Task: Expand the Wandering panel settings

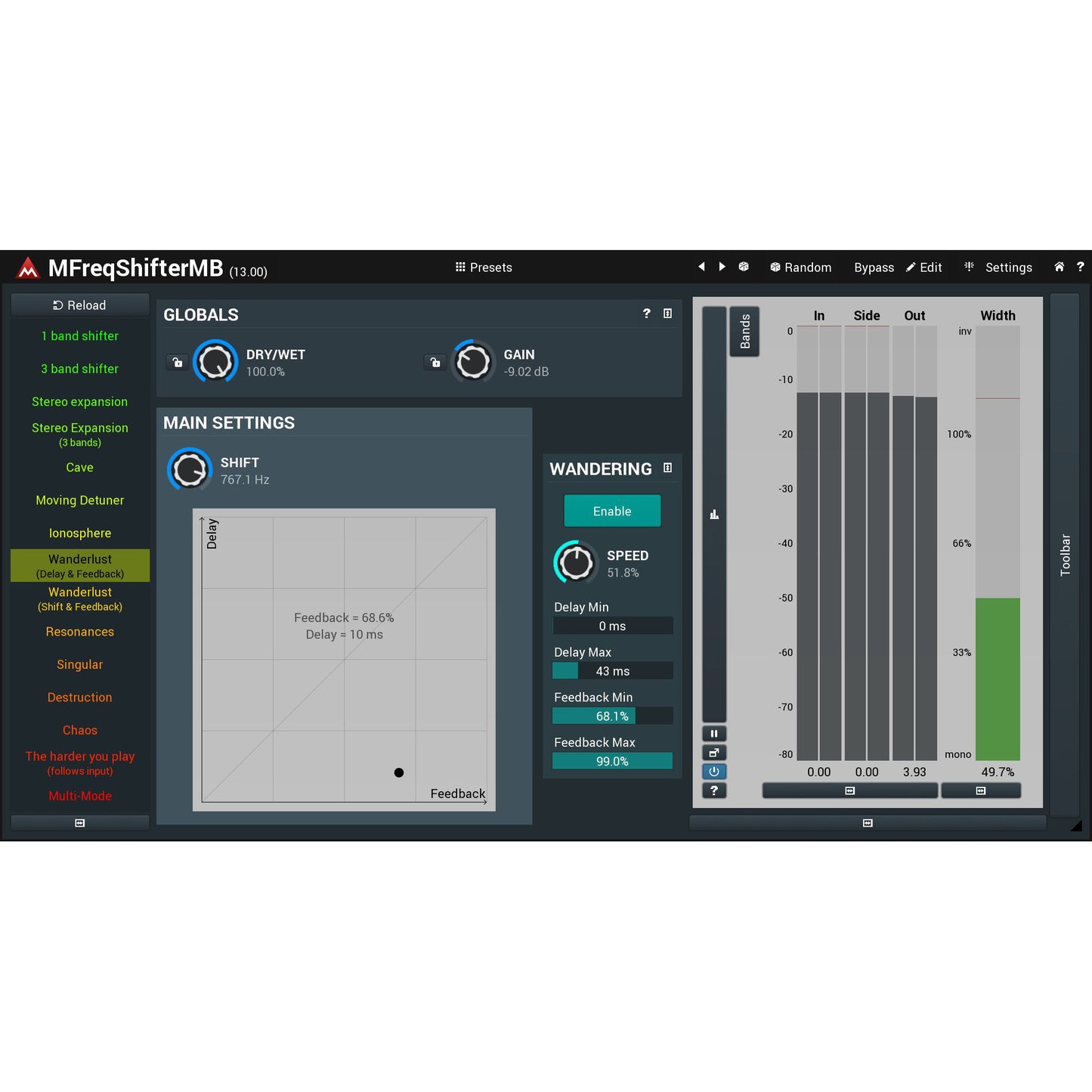Action: [x=667, y=467]
